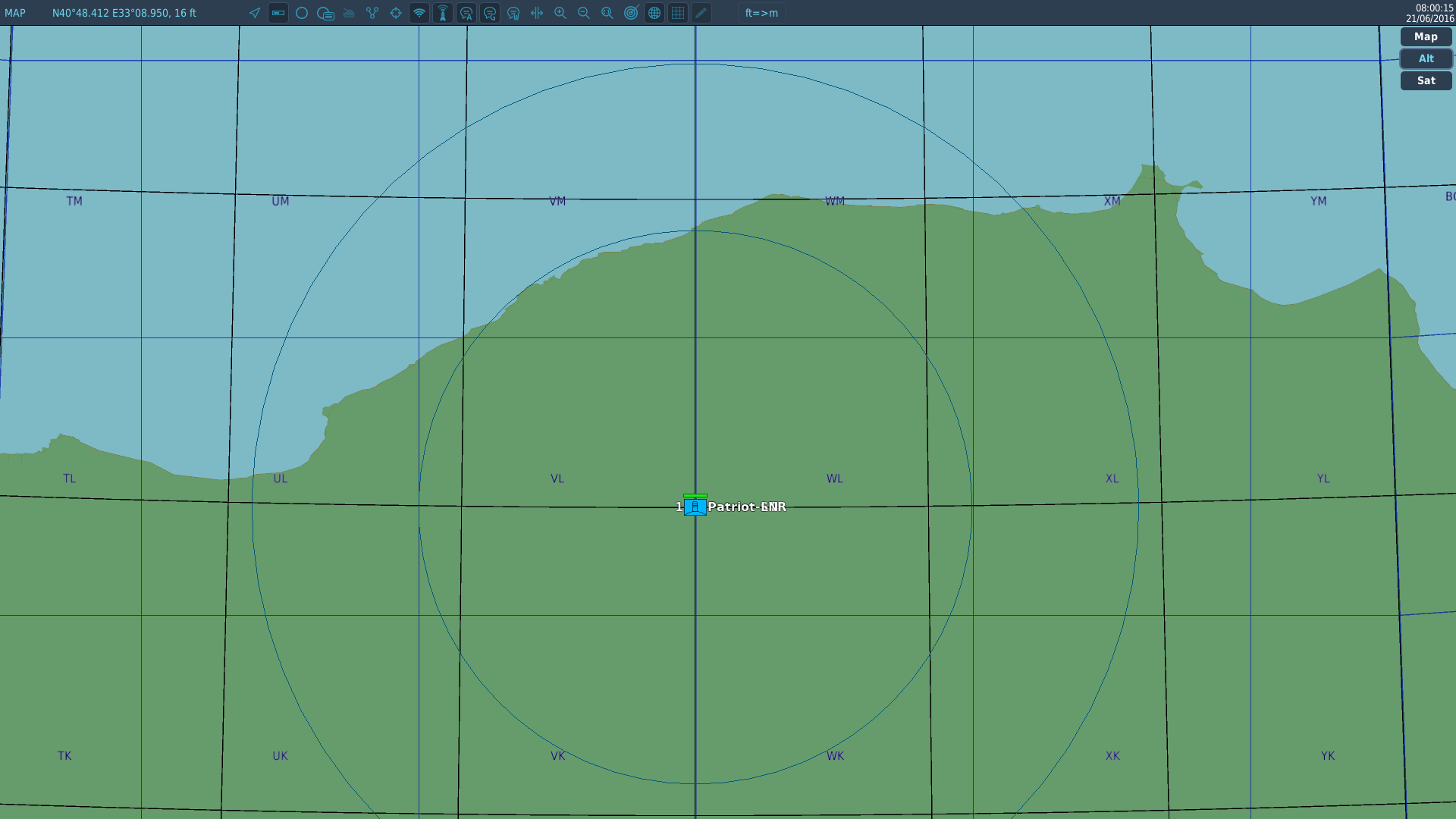
Task: Click the horizontal split arrows icon
Action: [x=537, y=13]
